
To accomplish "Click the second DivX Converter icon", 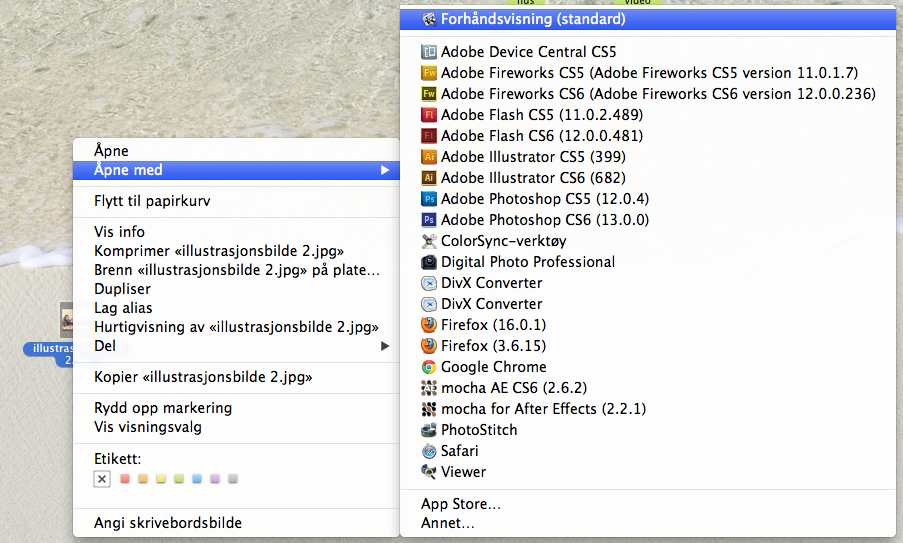I will 429,304.
